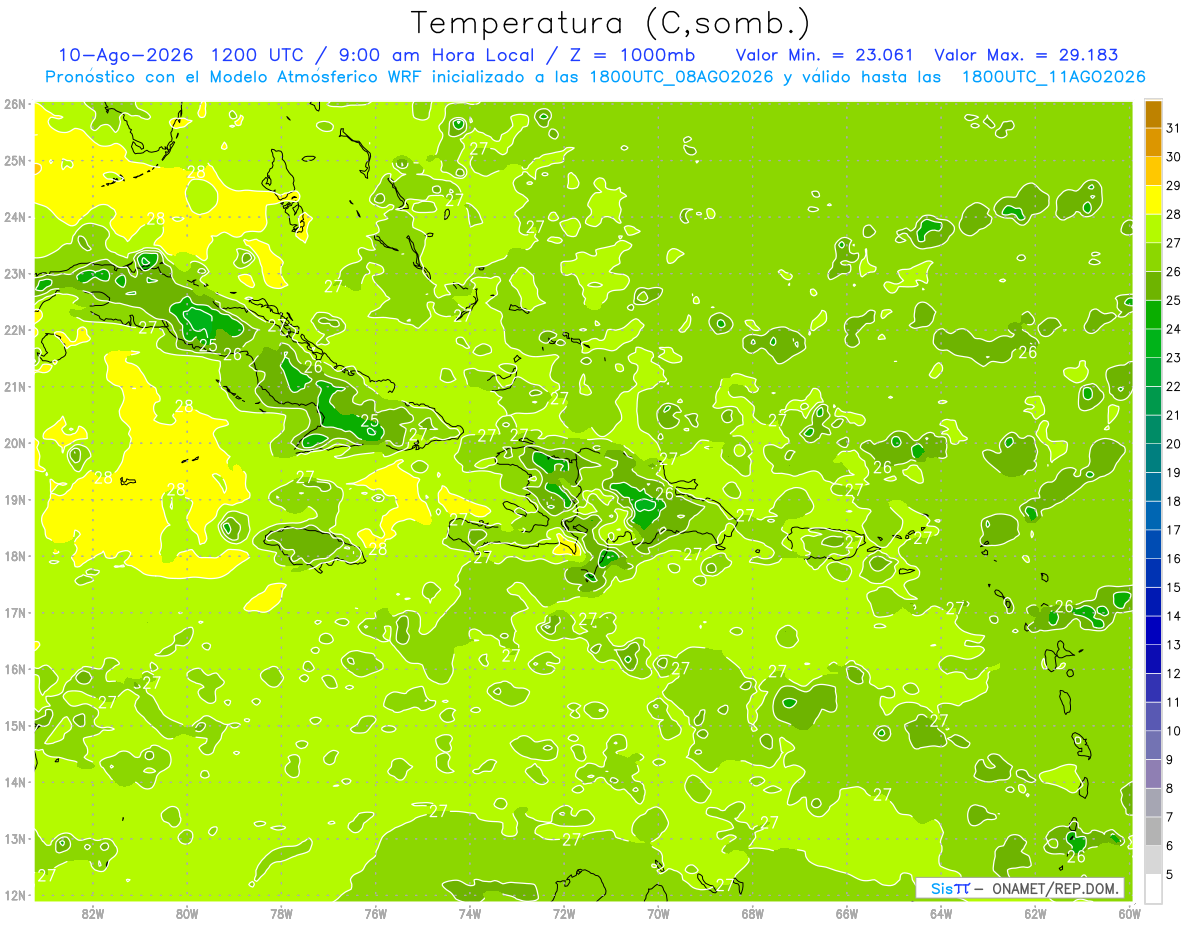Image resolution: width=1200 pixels, height=927 pixels.
Task: Click the legend swatch between 26 and 27
Action: pos(1153,257)
